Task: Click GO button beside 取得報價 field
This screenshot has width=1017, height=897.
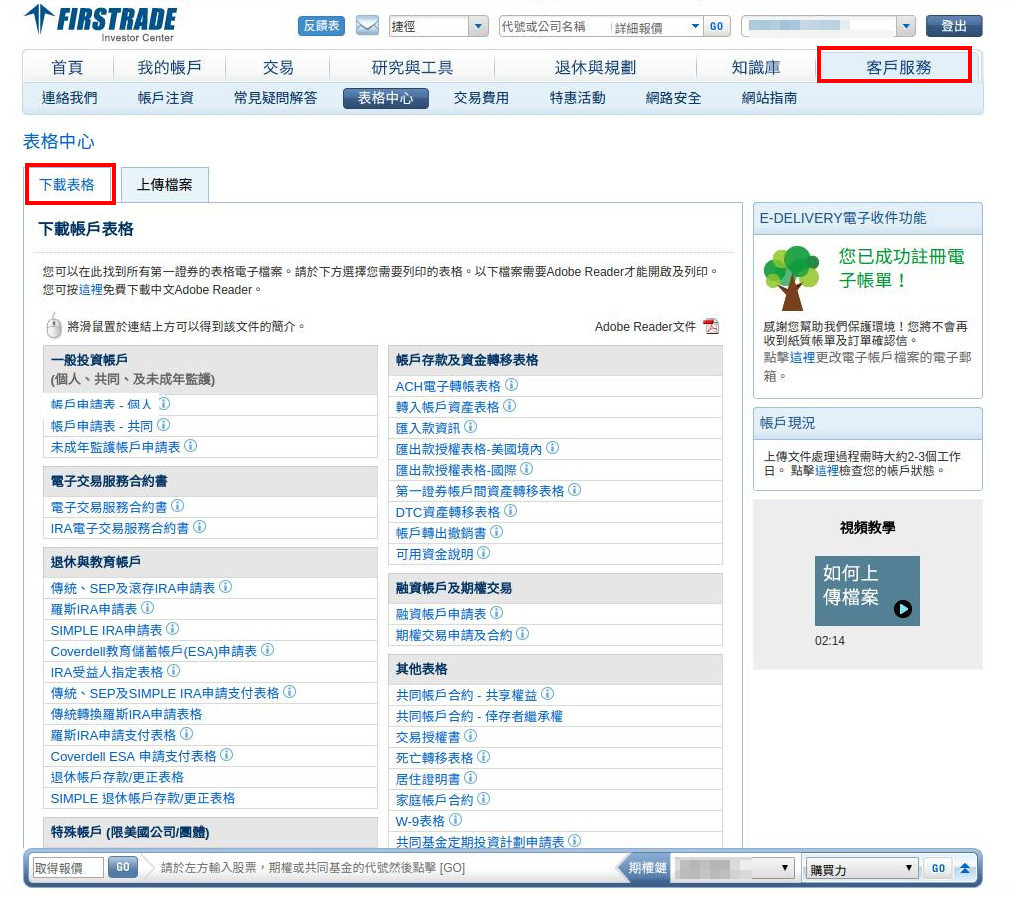Action: [x=123, y=867]
